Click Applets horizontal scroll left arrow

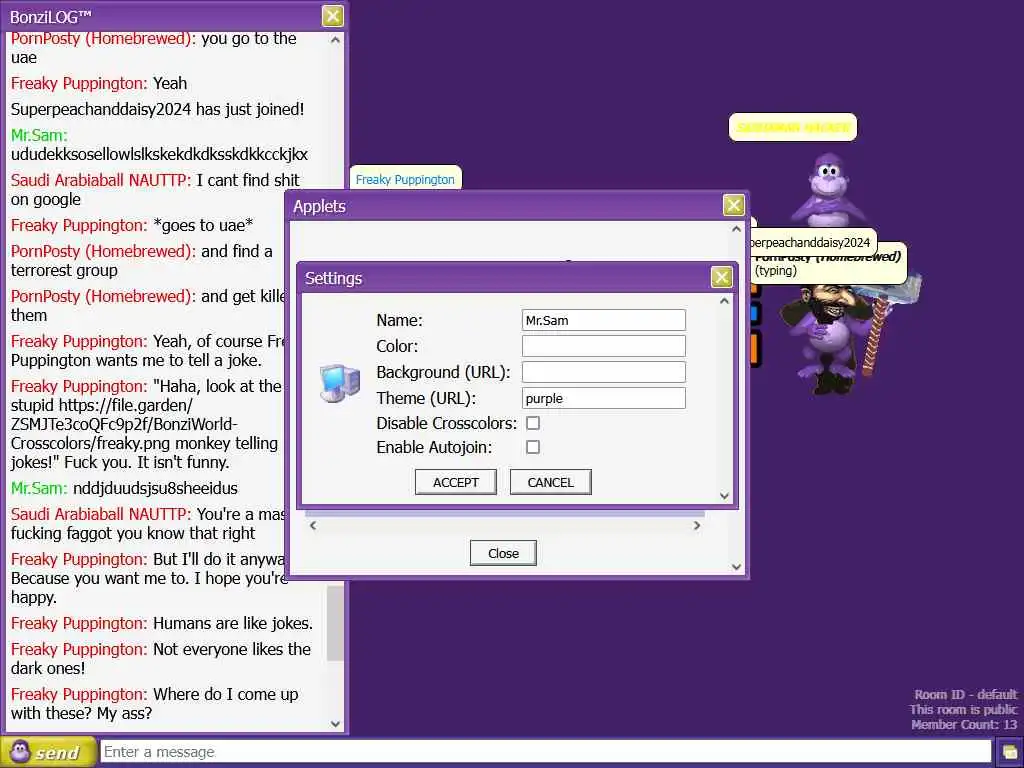[313, 525]
